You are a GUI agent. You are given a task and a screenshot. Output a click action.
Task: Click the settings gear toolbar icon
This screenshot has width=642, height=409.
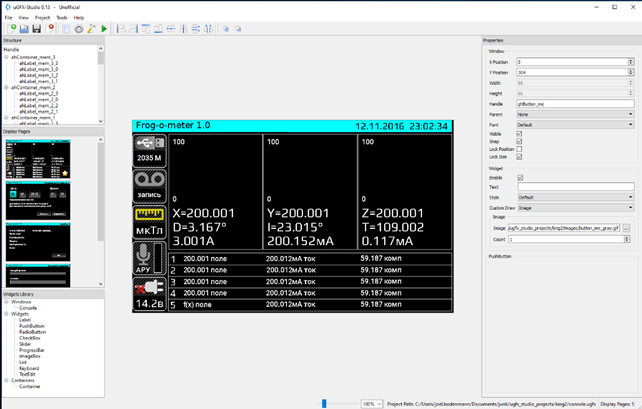point(78,29)
